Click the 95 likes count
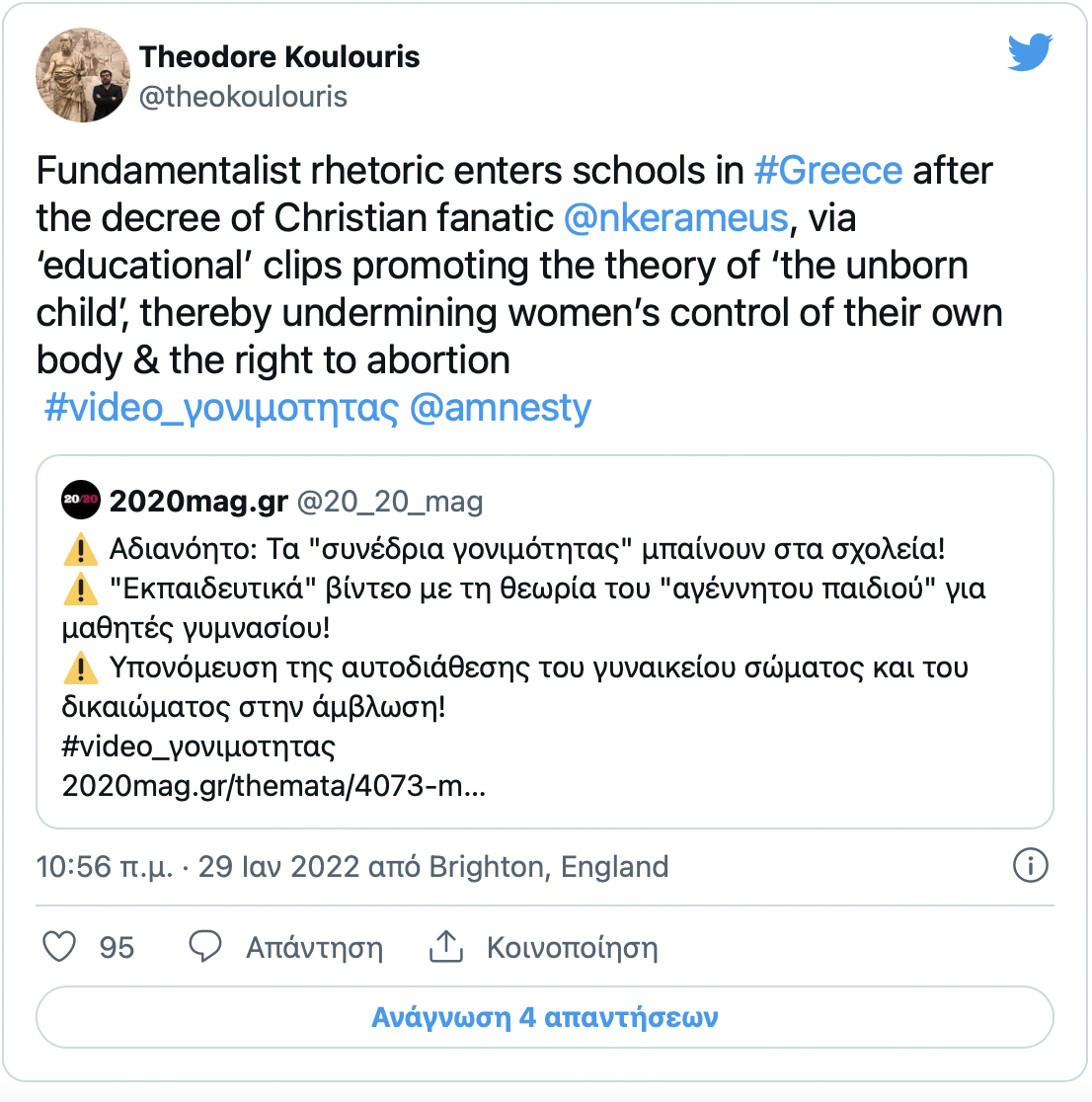The image size is (1092, 1102). pos(117,948)
